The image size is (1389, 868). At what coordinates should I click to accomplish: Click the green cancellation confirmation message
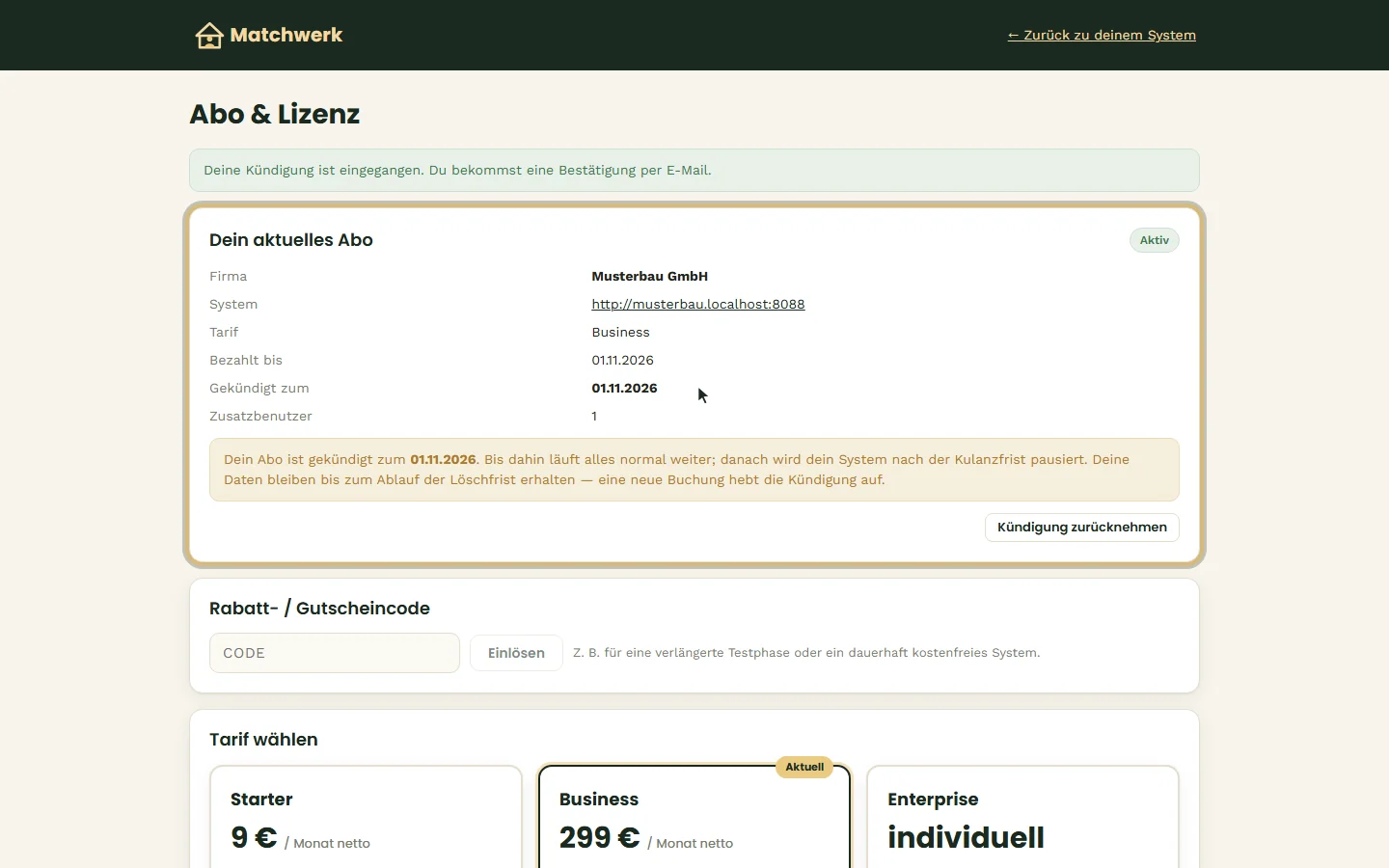(x=694, y=171)
